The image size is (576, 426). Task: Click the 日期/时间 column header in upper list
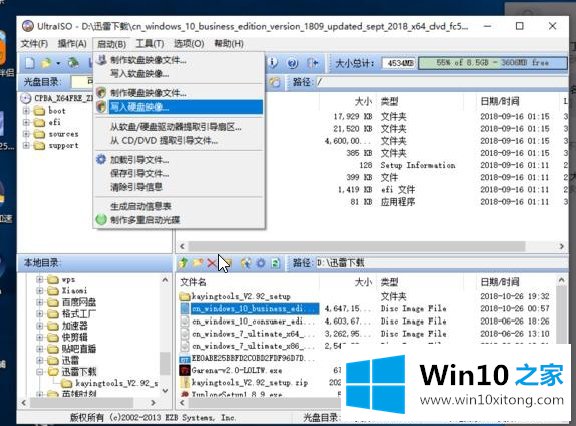point(500,101)
